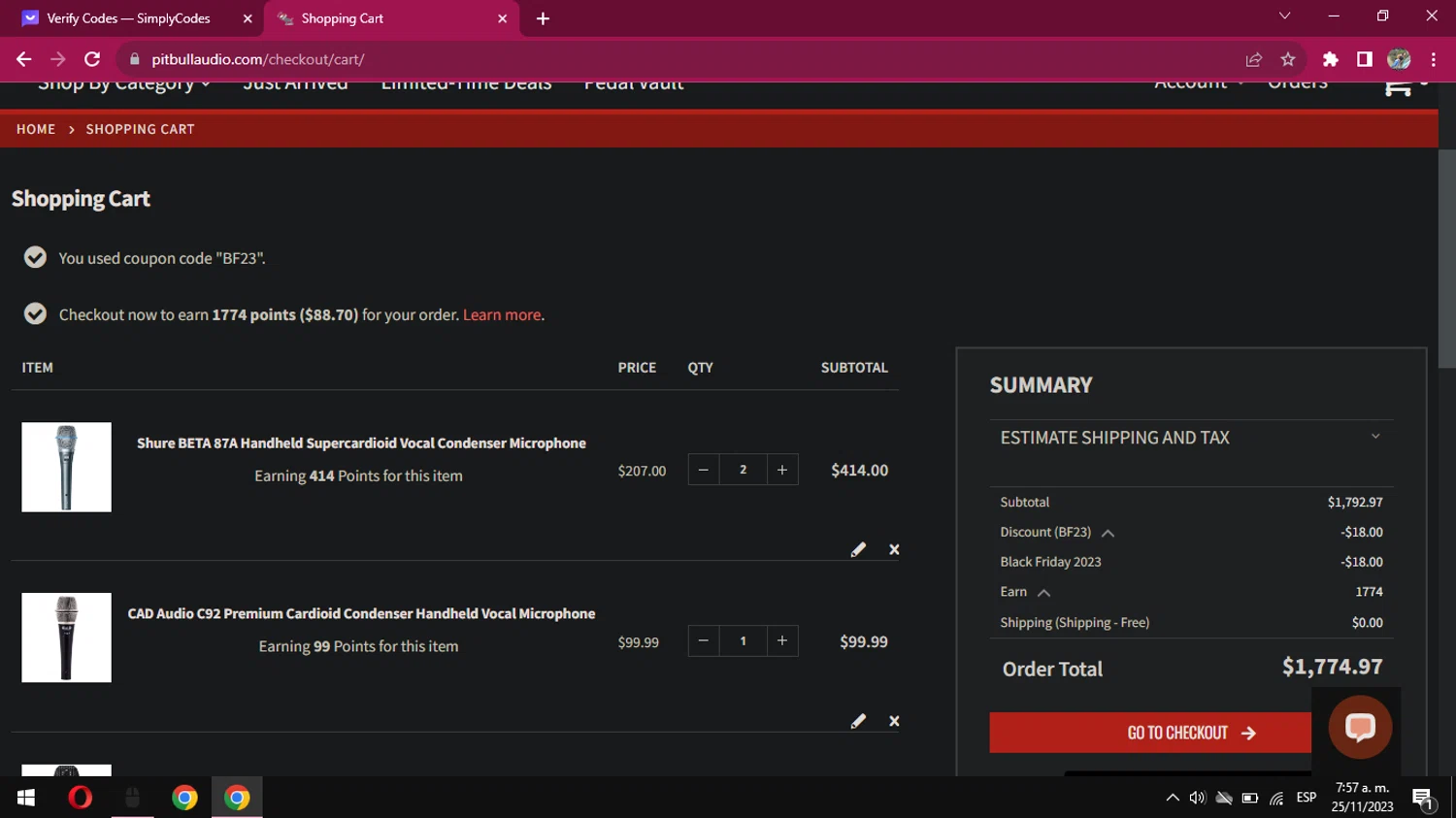The image size is (1456, 818).
Task: Reload the page with refresh icon
Action: (92, 59)
